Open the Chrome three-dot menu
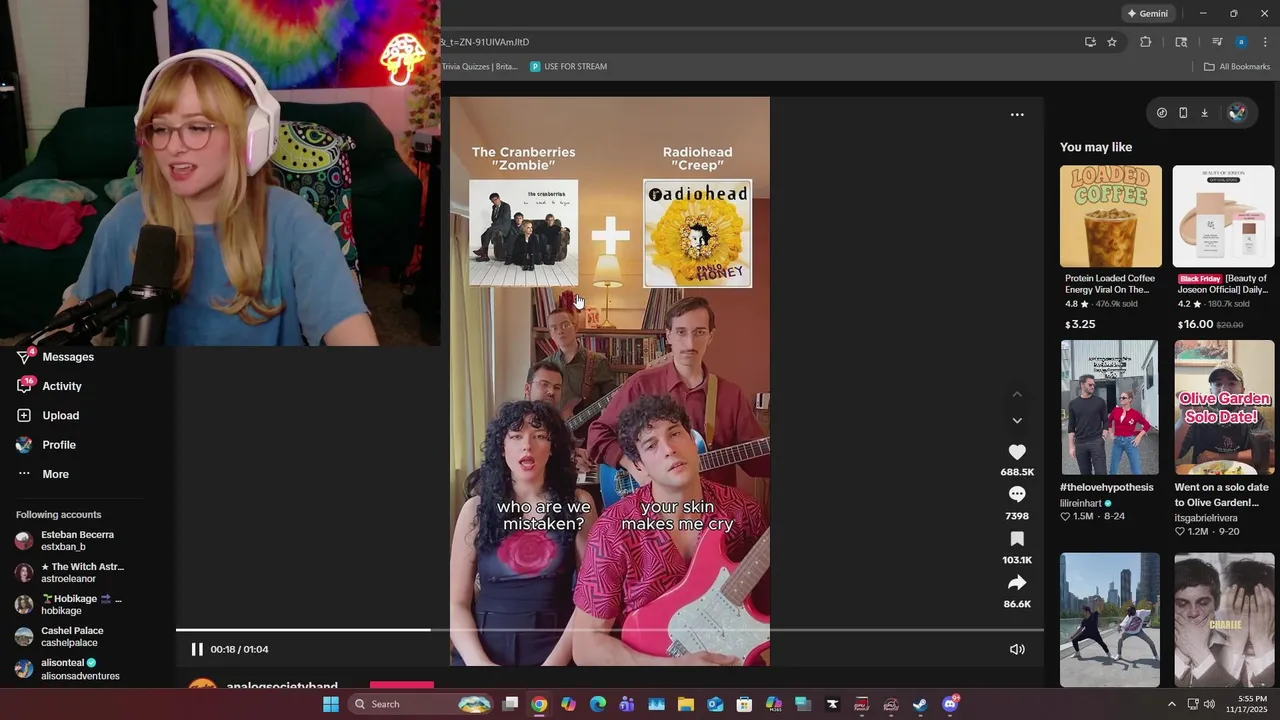1280x720 pixels. pos(1264,42)
